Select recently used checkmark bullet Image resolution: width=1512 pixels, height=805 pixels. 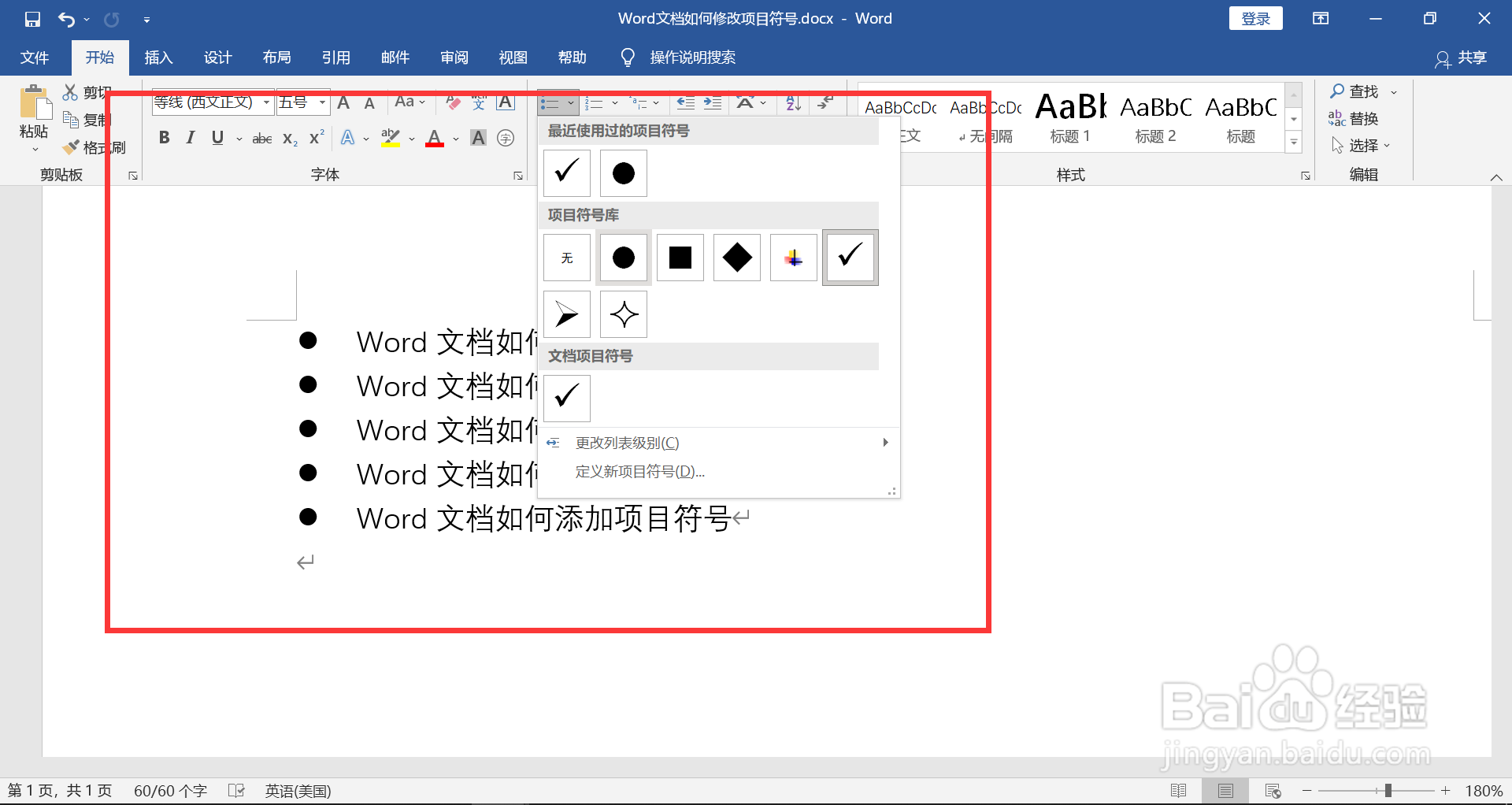(567, 173)
